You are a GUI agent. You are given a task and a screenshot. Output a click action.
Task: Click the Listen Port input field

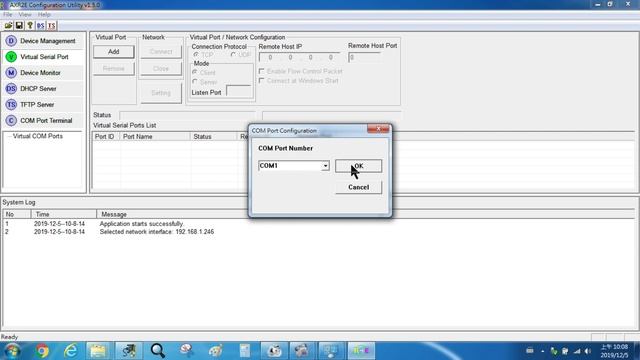coord(239,91)
